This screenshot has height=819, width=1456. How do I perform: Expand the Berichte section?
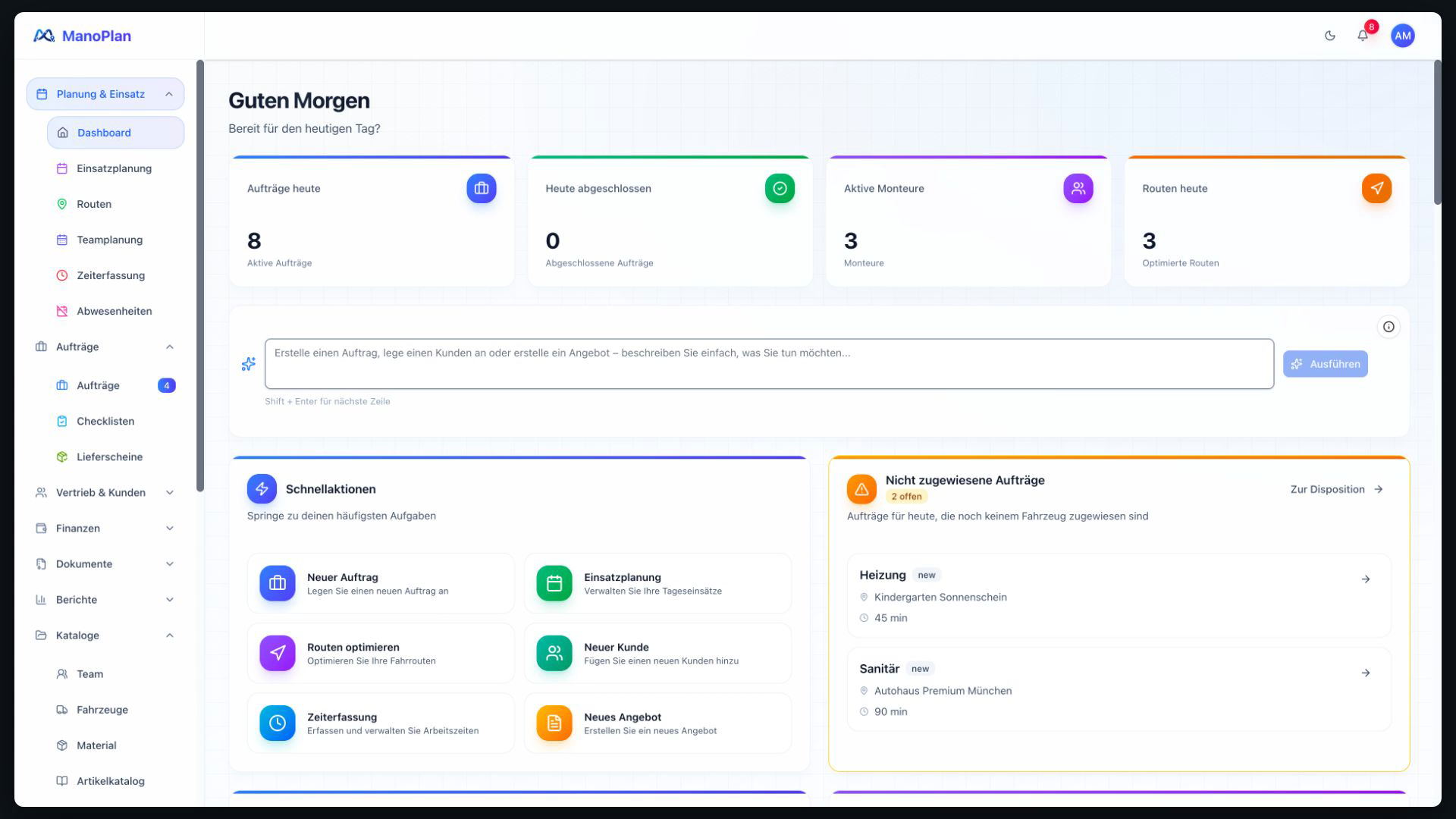click(x=105, y=599)
